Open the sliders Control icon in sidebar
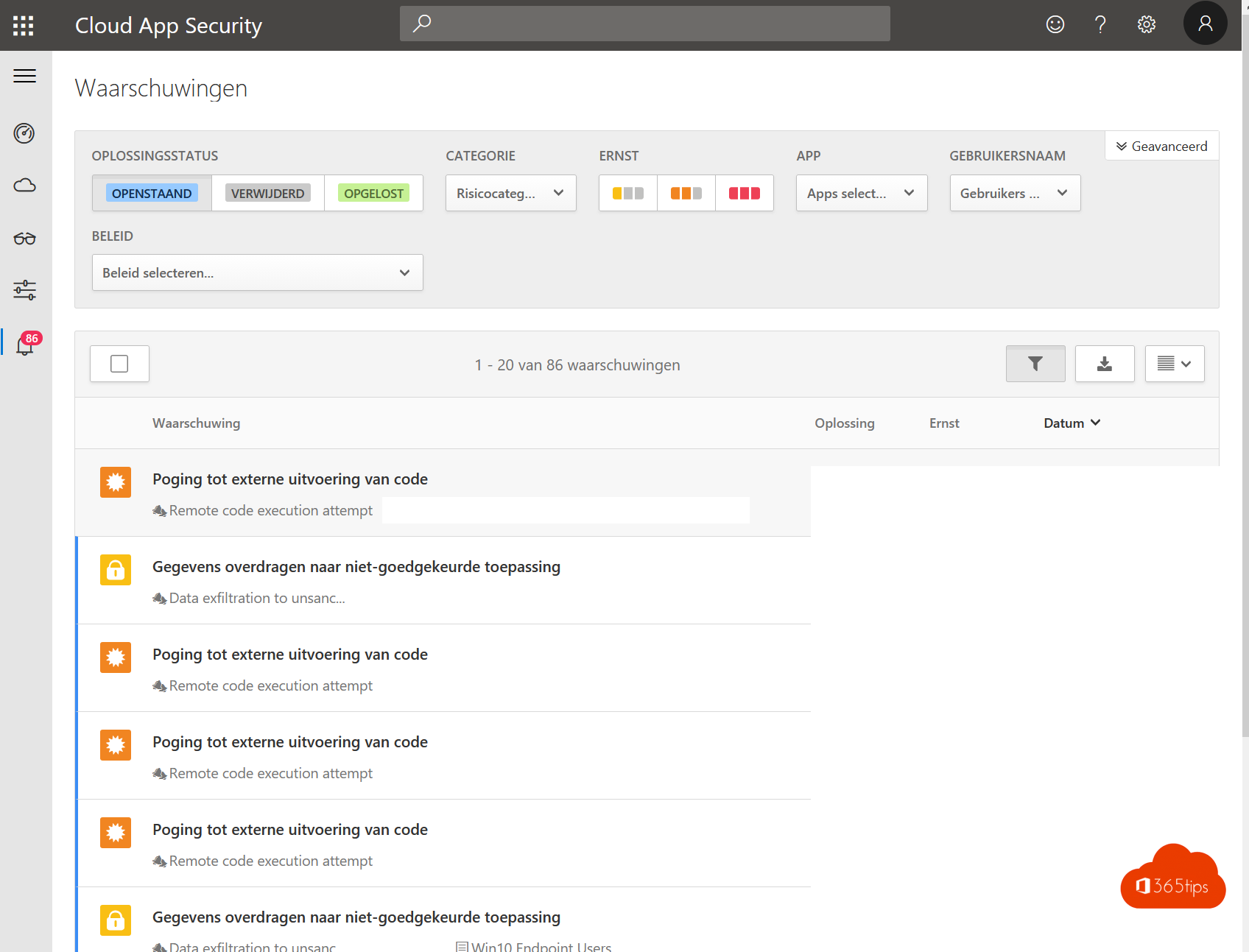1249x952 pixels. point(24,290)
